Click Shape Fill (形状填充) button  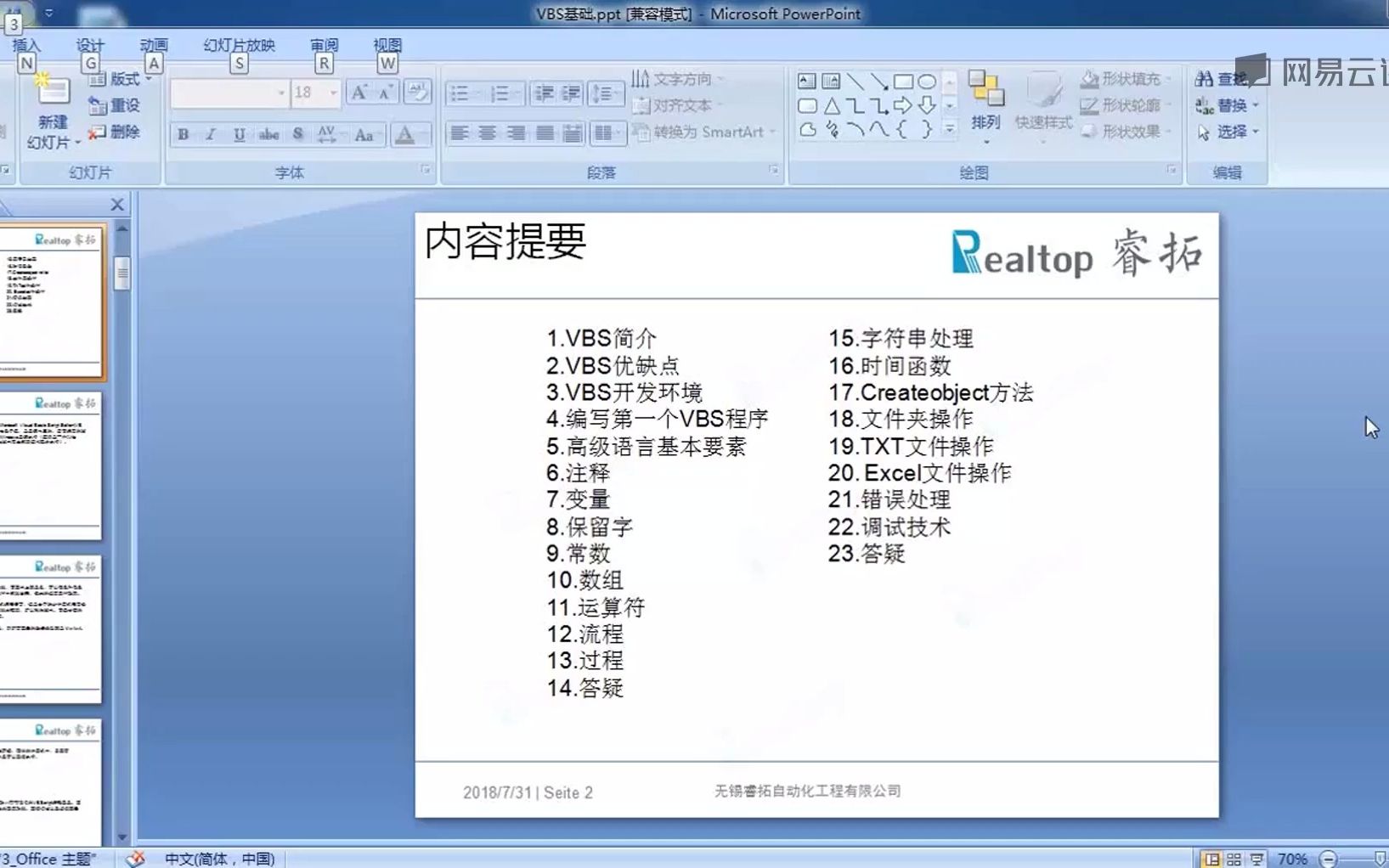(1126, 79)
